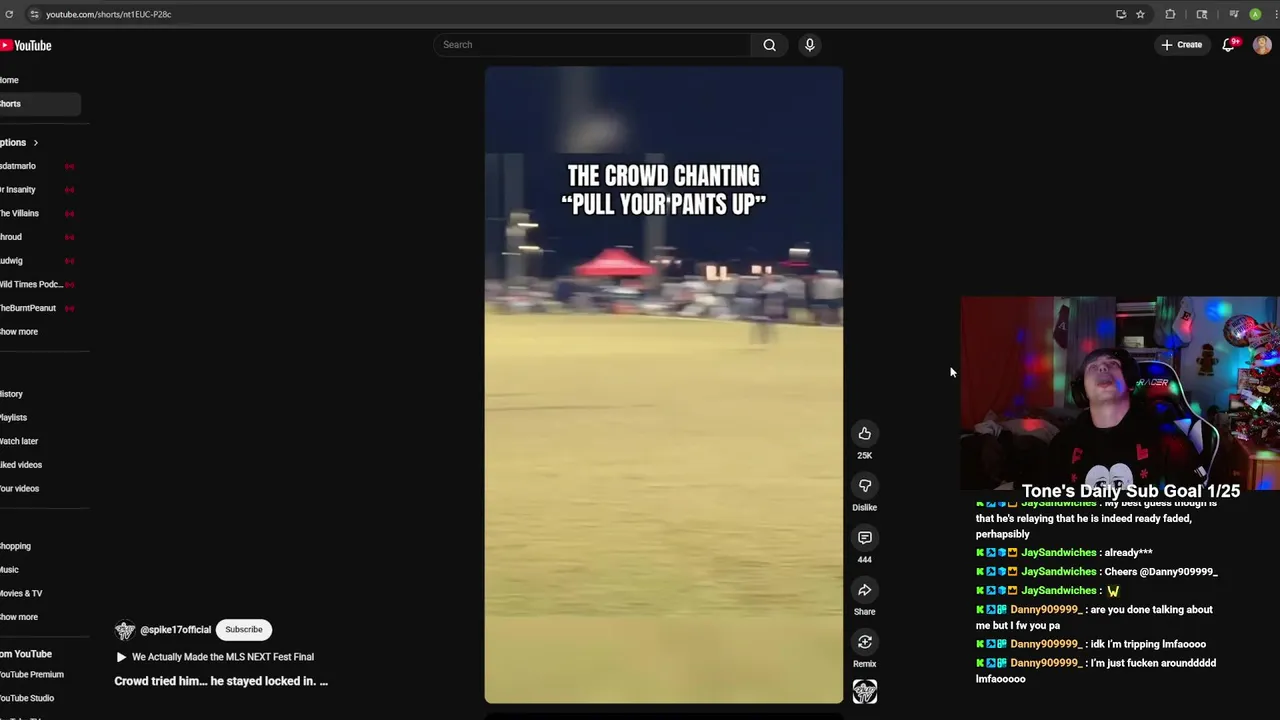
Task: Bookmark this page with star icon
Action: pyautogui.click(x=1140, y=14)
